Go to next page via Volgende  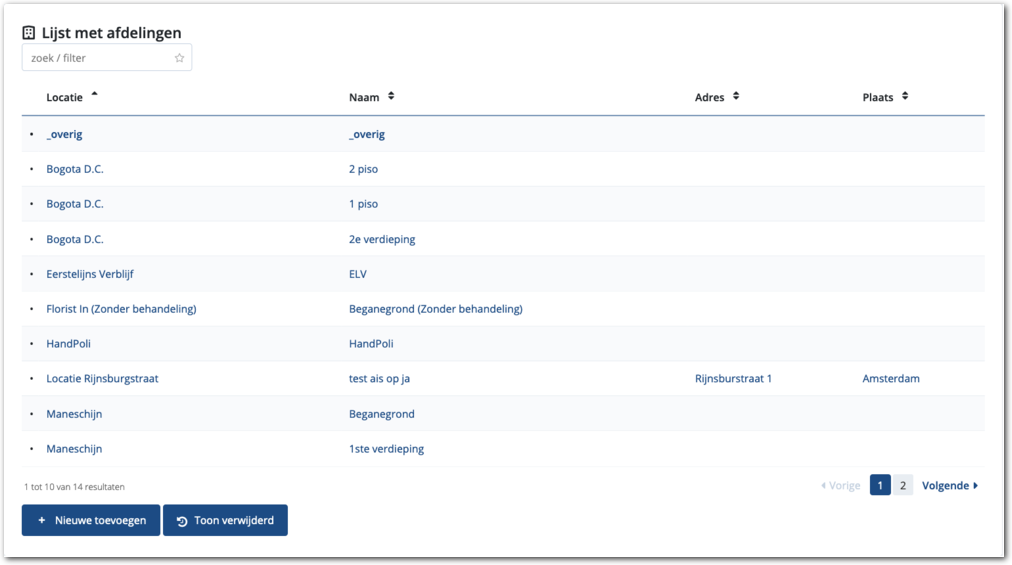click(949, 485)
